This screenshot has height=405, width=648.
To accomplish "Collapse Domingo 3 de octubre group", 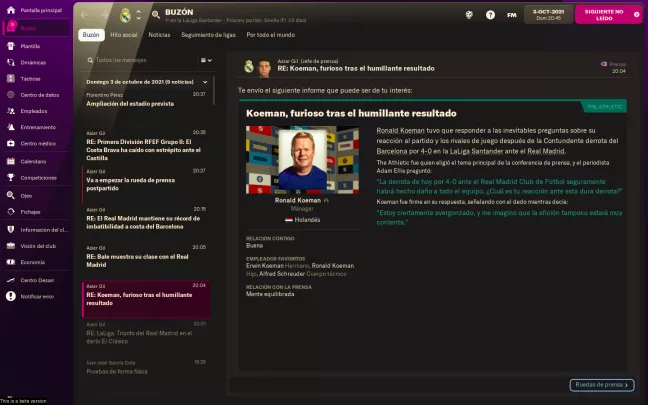I will click(205, 82).
